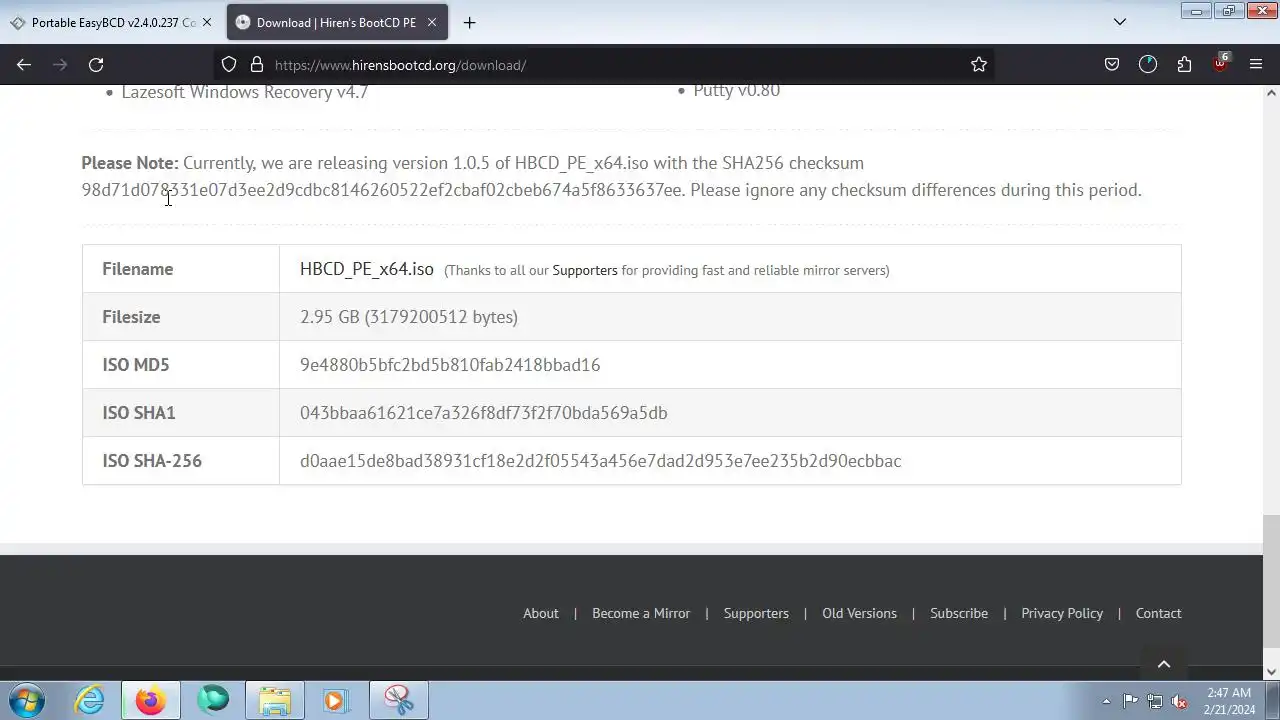This screenshot has width=1280, height=720.
Task: Go back to the previous page
Action: pyautogui.click(x=24, y=65)
